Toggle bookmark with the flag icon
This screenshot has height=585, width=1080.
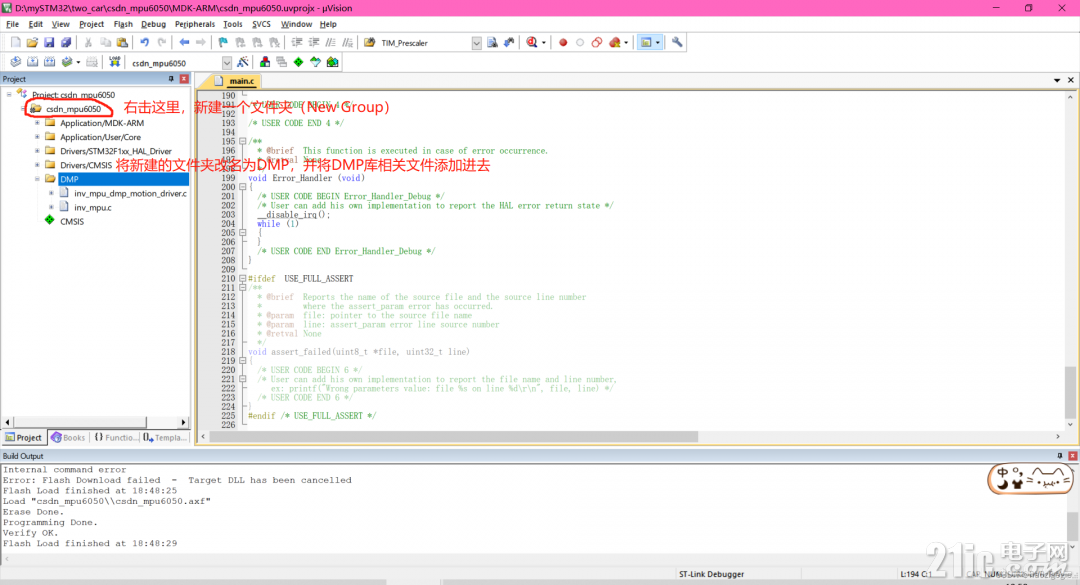(x=223, y=43)
